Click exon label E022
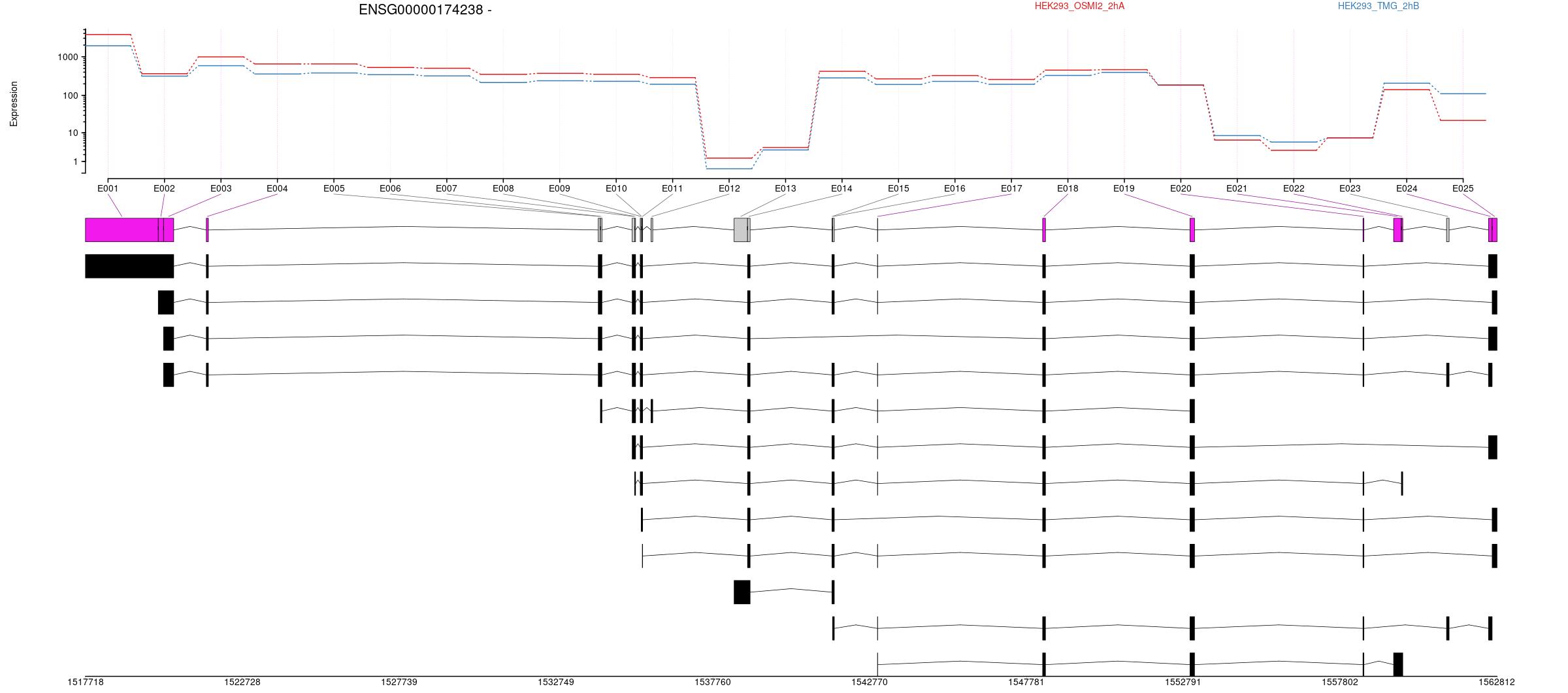The image size is (1568, 693). pyautogui.click(x=1294, y=188)
